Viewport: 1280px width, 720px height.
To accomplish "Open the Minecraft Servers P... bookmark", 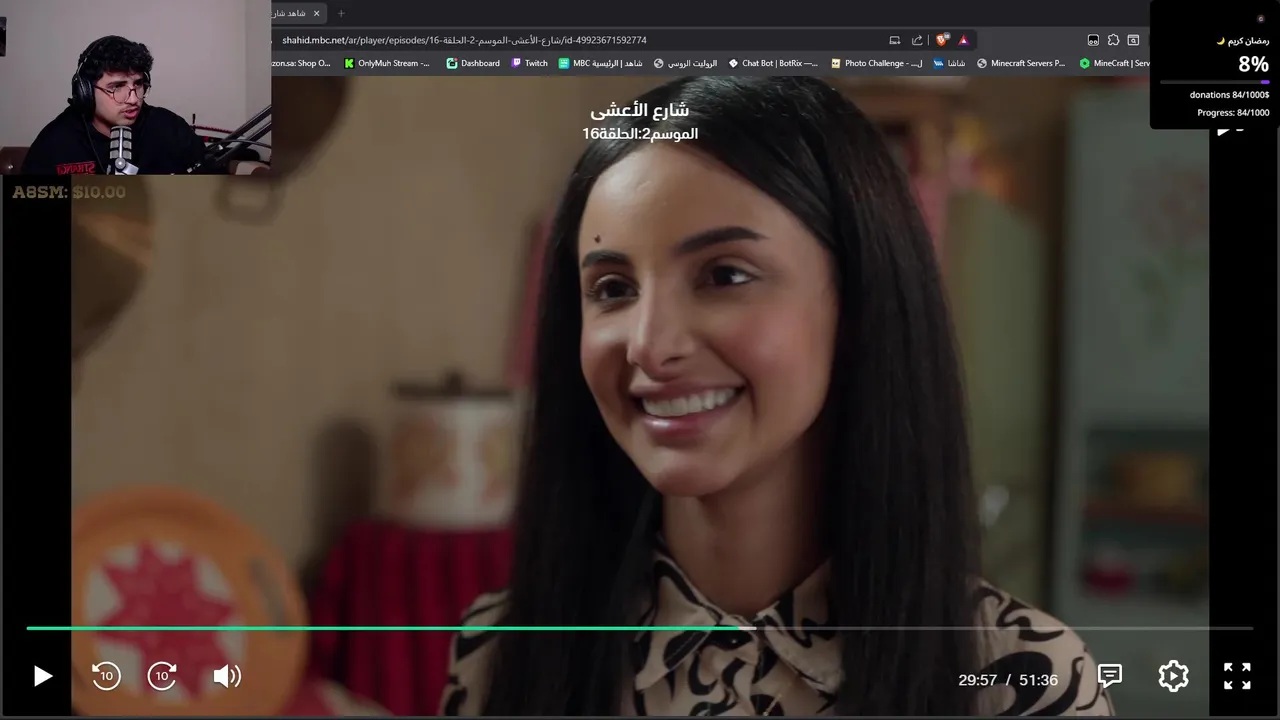I will [1021, 63].
